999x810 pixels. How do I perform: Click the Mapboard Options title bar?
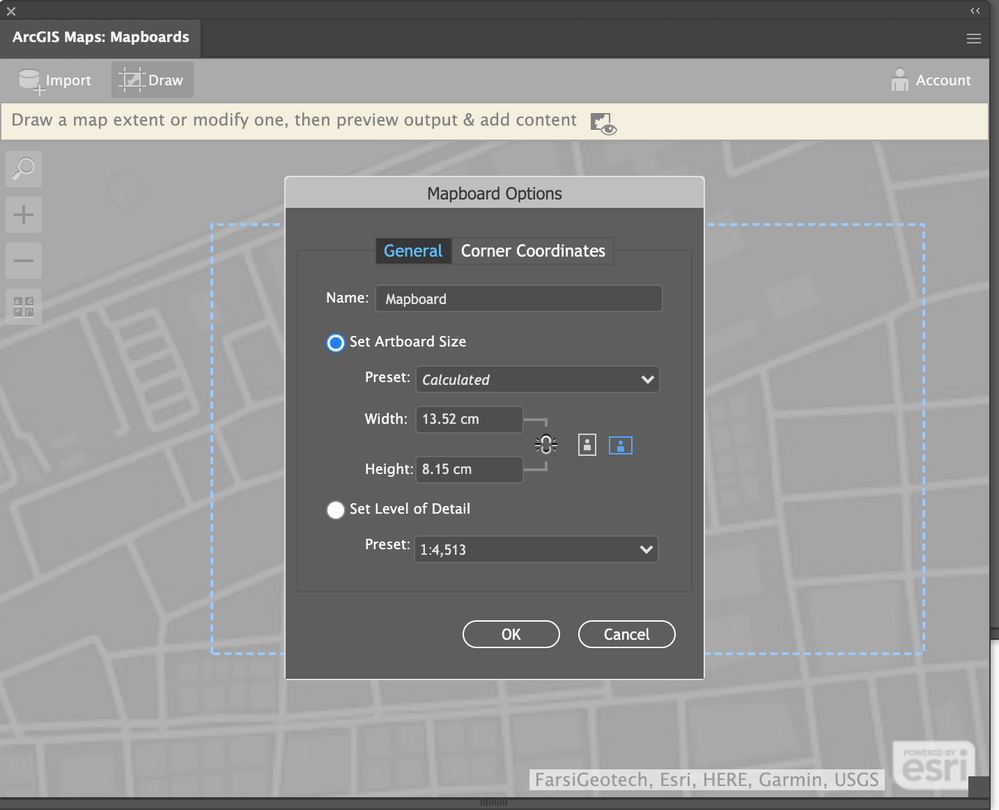coord(494,193)
